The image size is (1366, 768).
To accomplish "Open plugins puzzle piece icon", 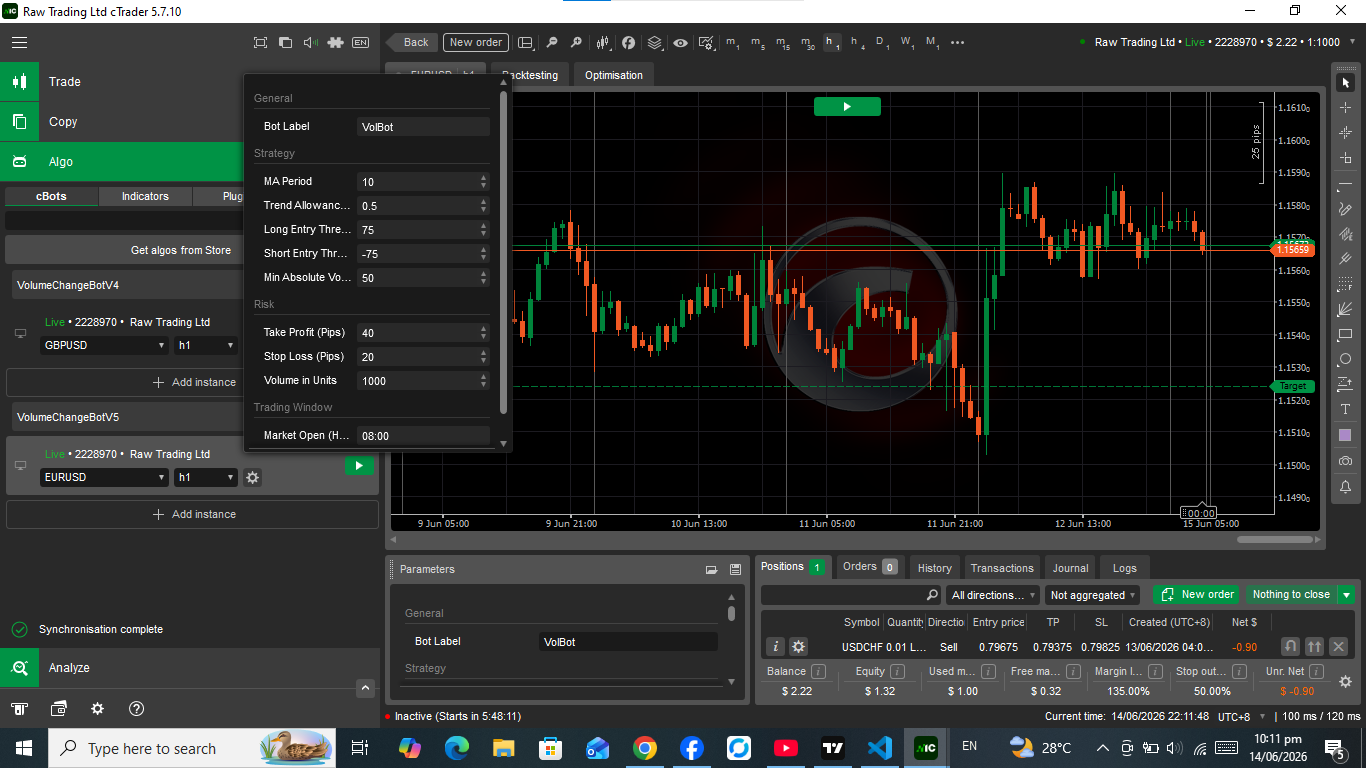I will tap(335, 42).
